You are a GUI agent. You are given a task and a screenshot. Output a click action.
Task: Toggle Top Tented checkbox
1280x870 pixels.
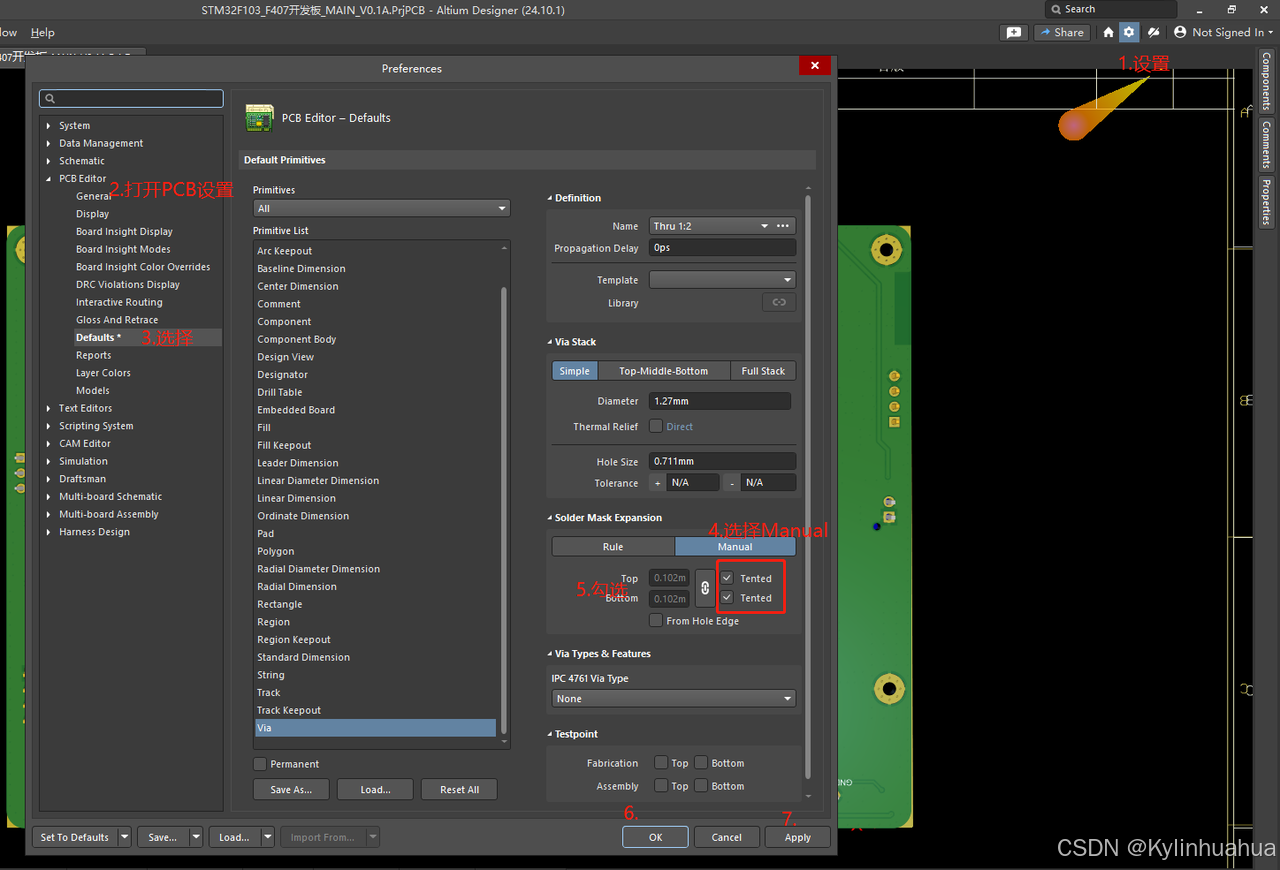727,578
